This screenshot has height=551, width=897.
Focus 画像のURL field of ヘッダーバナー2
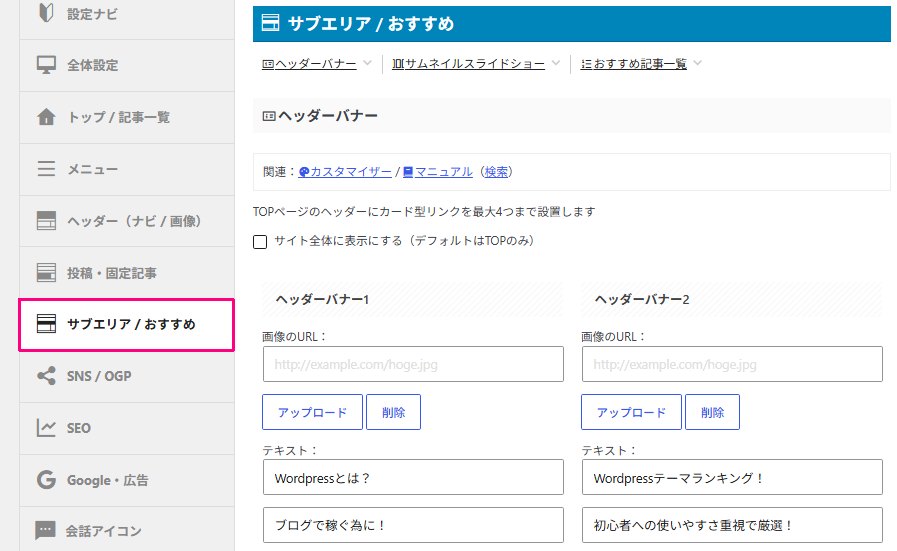coord(732,364)
